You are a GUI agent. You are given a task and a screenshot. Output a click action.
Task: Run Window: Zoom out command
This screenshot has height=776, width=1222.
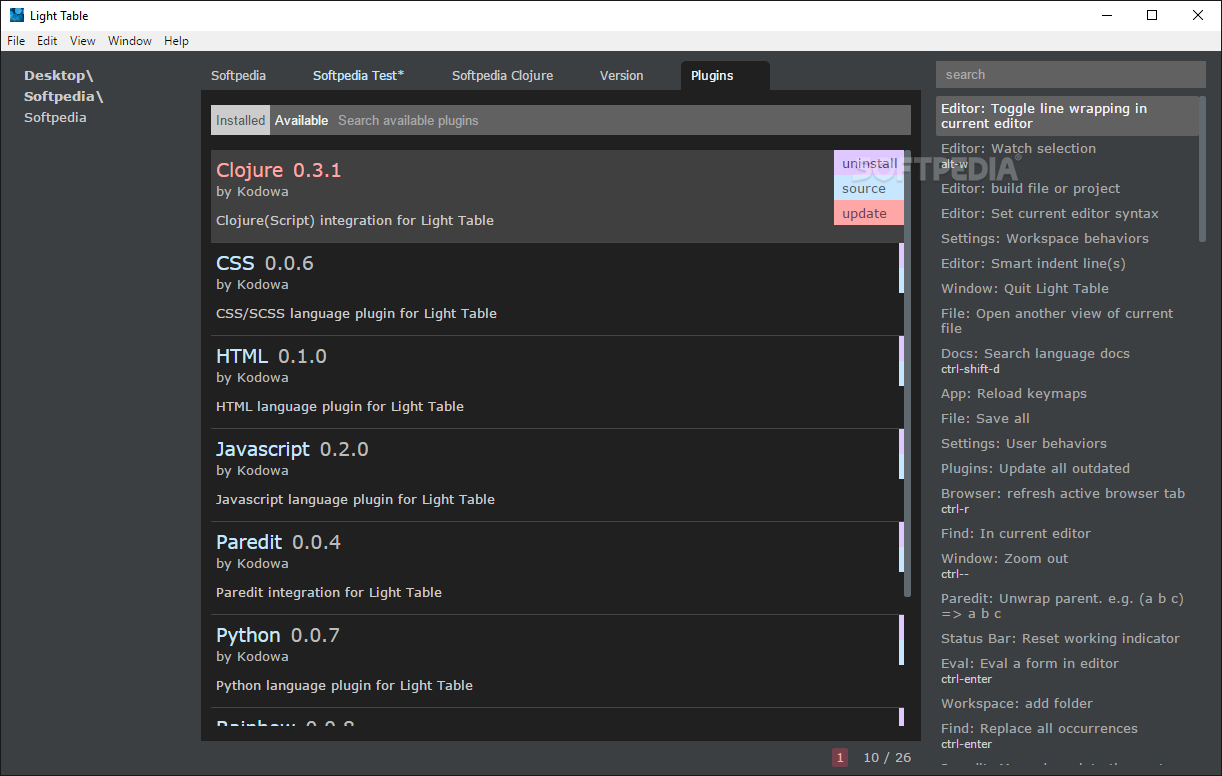1068,565
